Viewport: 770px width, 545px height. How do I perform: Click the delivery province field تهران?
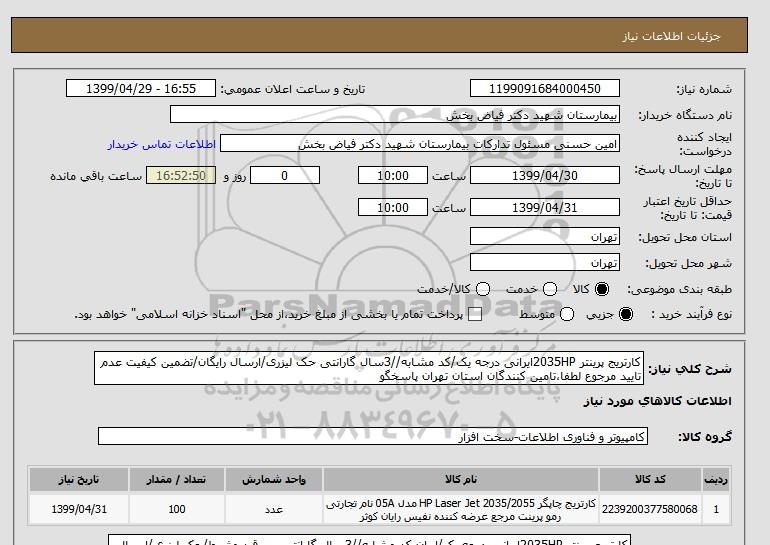[x=545, y=237]
